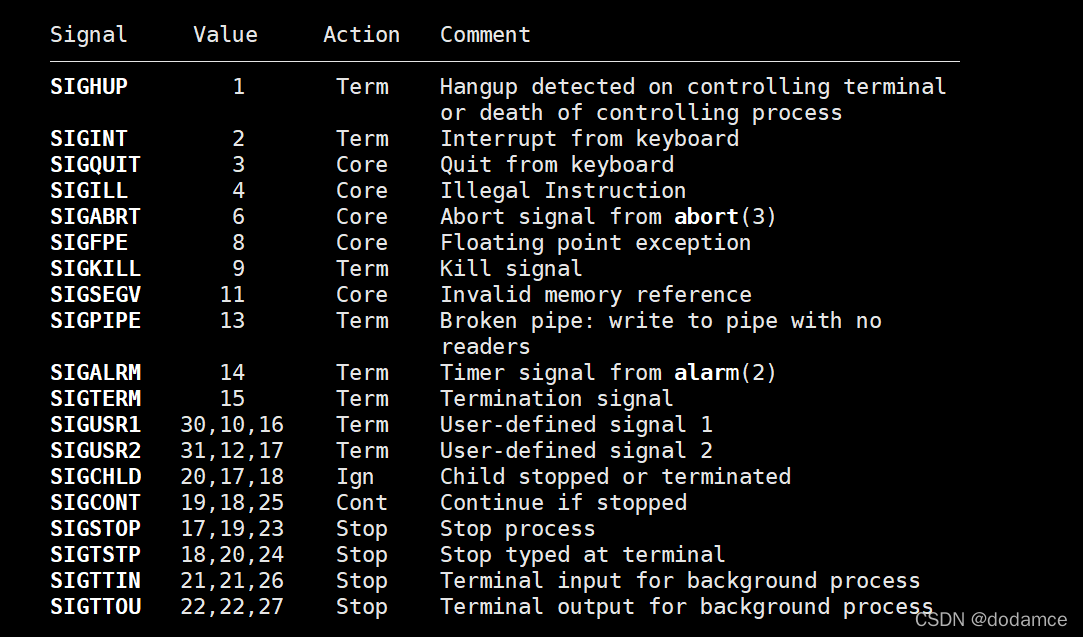
Task: Select the SIGCHLD signal name
Action: 95,477
